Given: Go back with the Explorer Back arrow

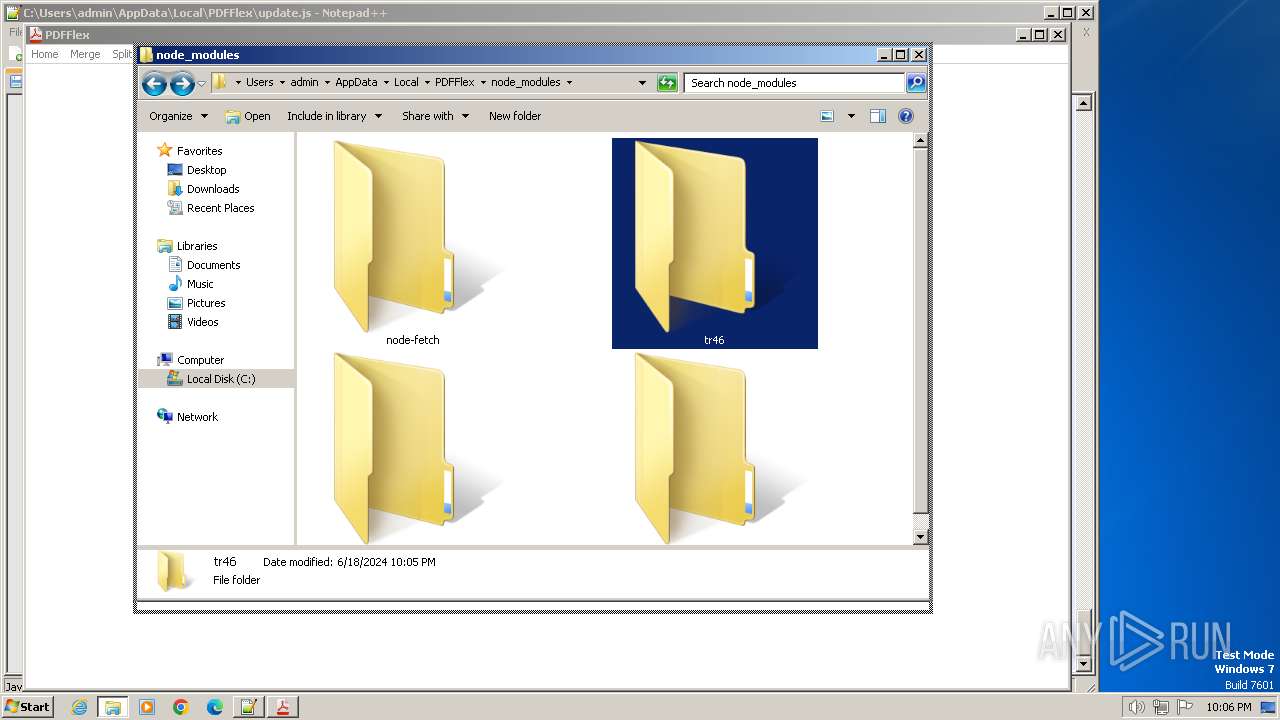Looking at the screenshot, I should (x=154, y=83).
